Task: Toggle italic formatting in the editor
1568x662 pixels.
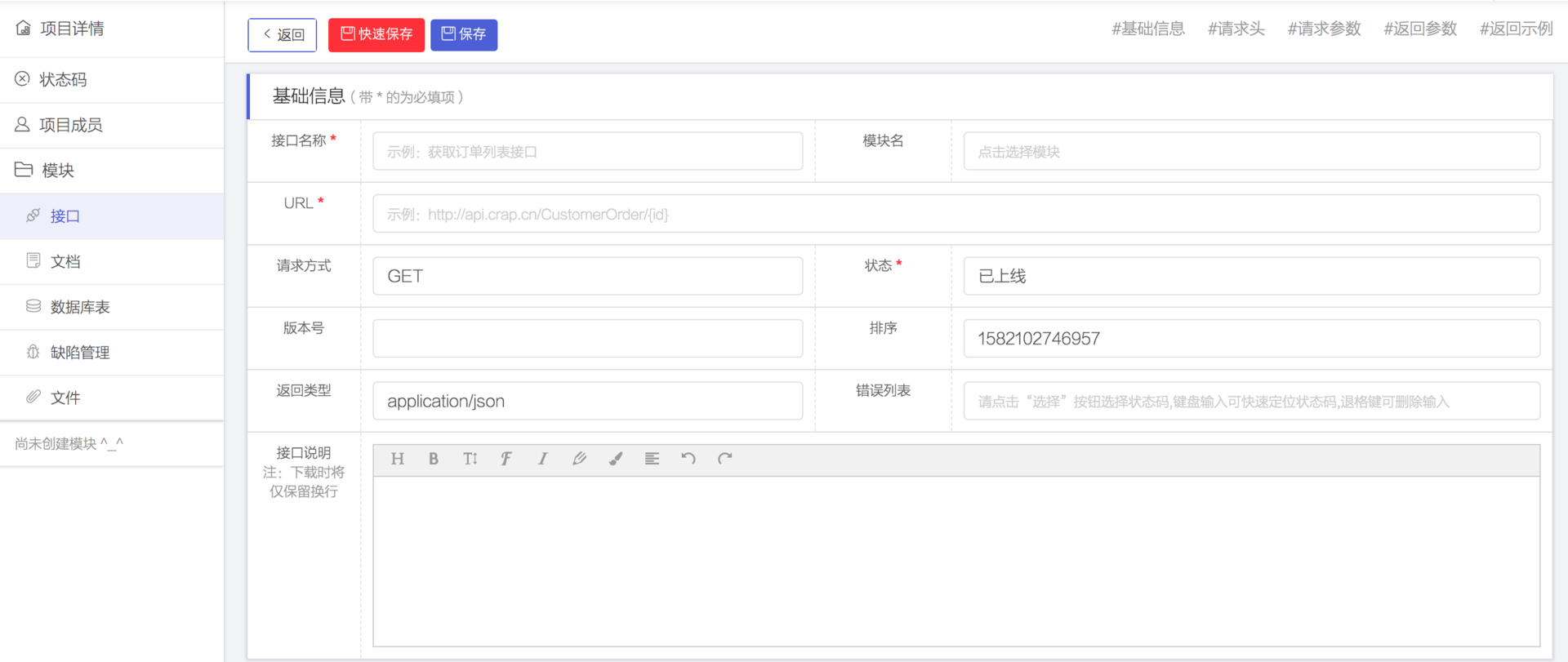Action: 542,459
